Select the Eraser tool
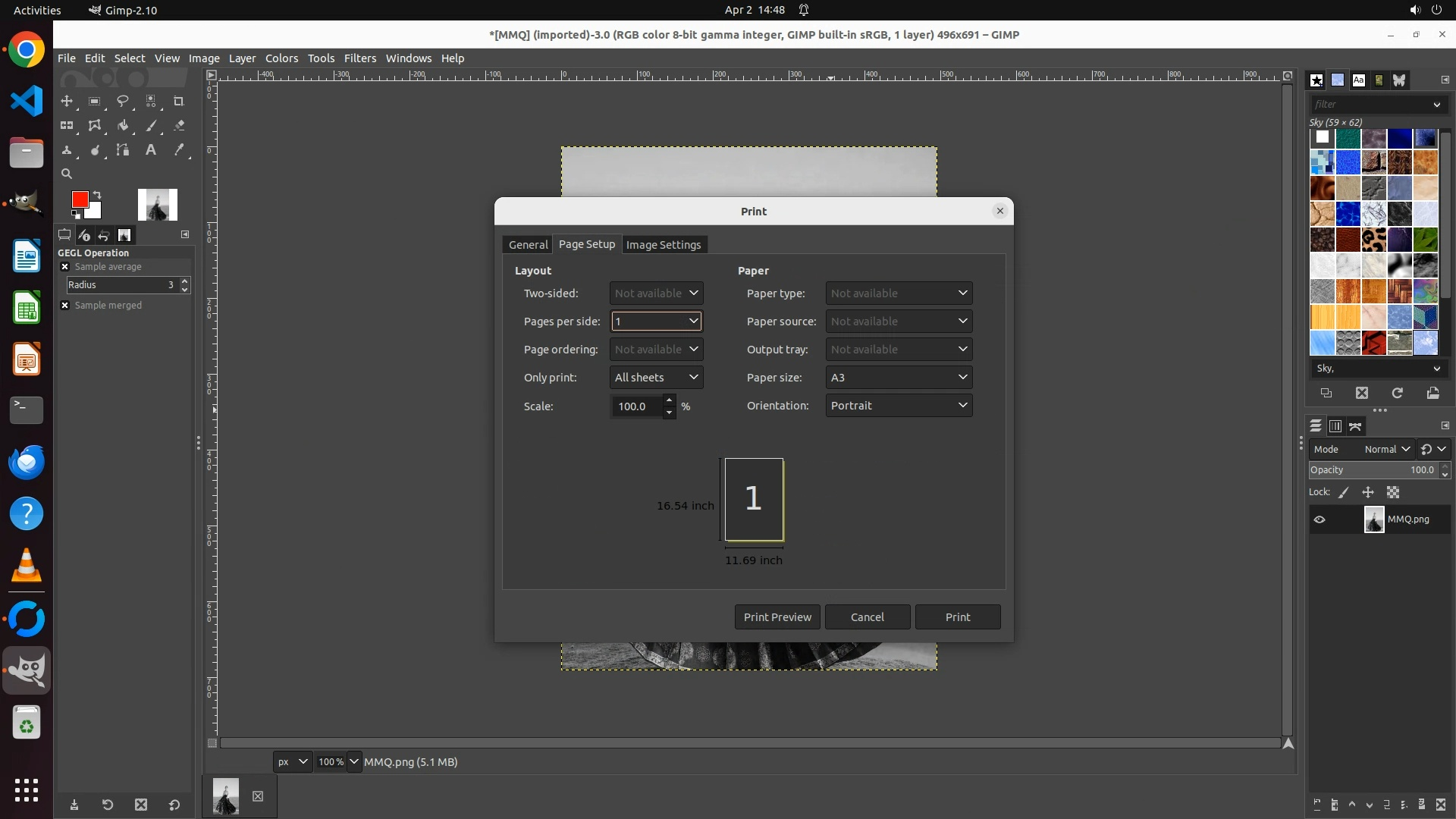Viewport: 1456px width, 819px height. click(x=179, y=126)
